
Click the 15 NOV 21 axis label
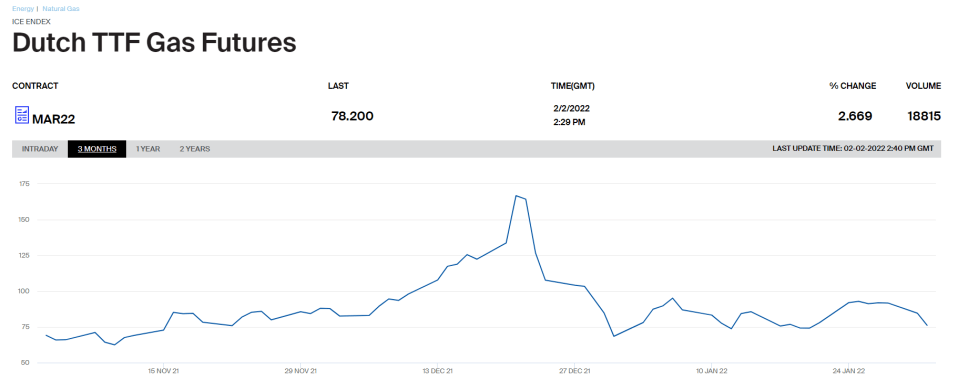point(164,371)
